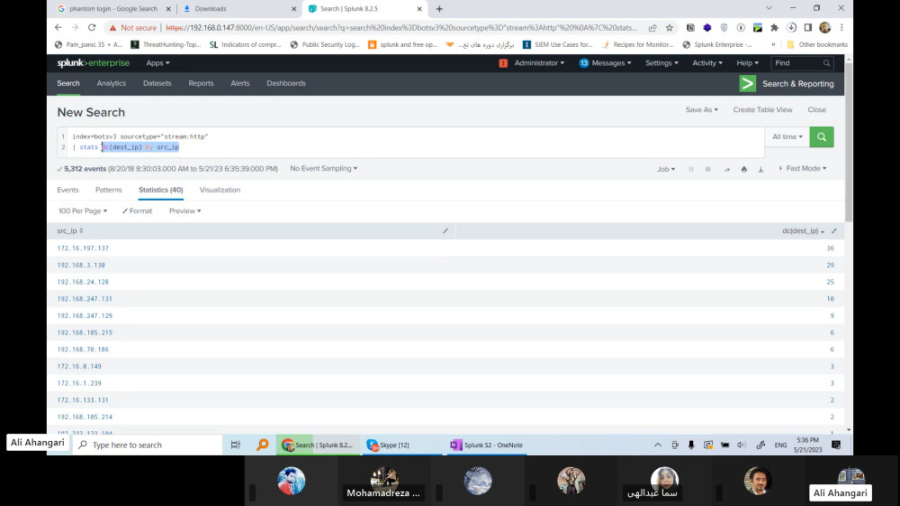The height and width of the screenshot is (506, 900).
Task: Open the Windows notification center
Action: pos(836,445)
